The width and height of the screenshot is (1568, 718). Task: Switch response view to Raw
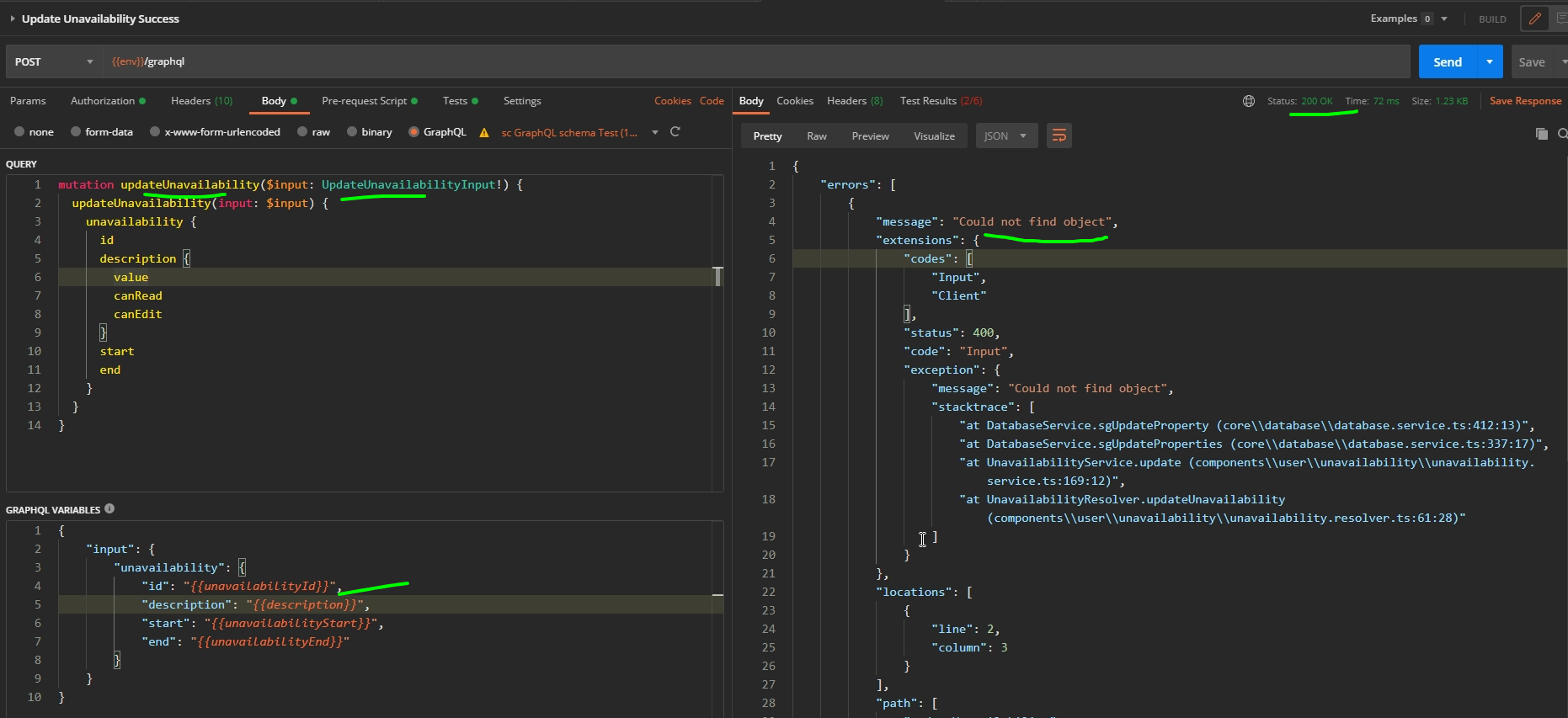point(817,136)
